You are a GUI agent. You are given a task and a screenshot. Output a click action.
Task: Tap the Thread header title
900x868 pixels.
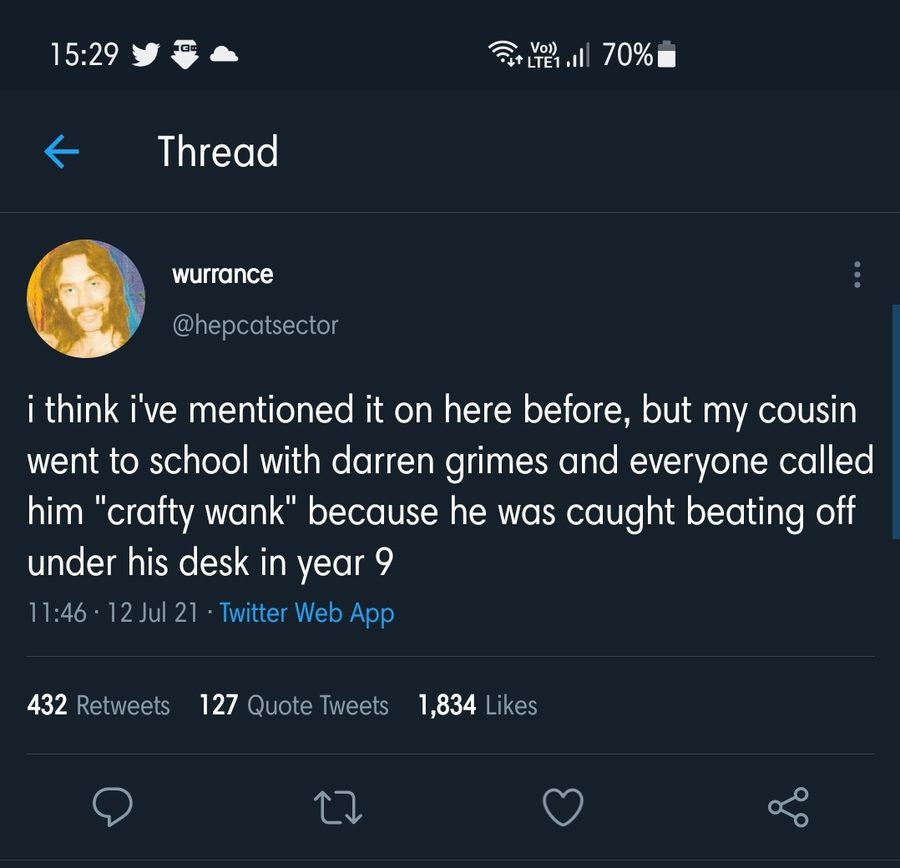pyautogui.click(x=218, y=152)
